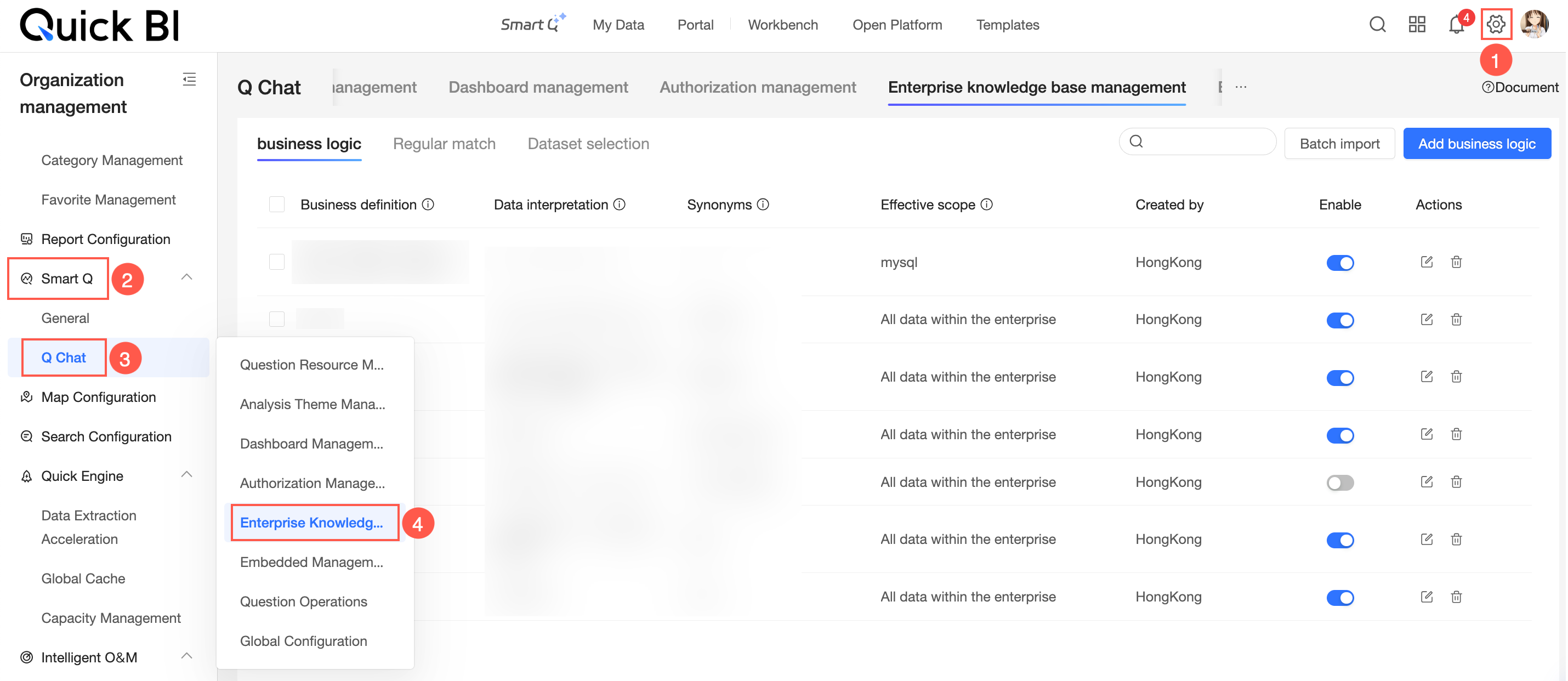Disable the mysql row enable toggle
1568x681 pixels.
(x=1340, y=263)
